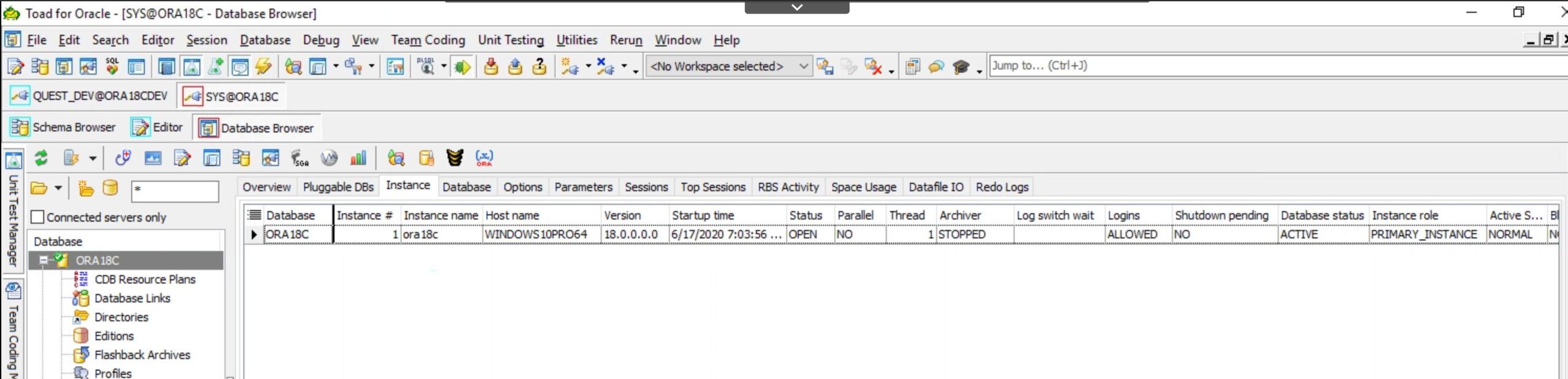
Task: Open the Database menu
Action: click(x=265, y=40)
